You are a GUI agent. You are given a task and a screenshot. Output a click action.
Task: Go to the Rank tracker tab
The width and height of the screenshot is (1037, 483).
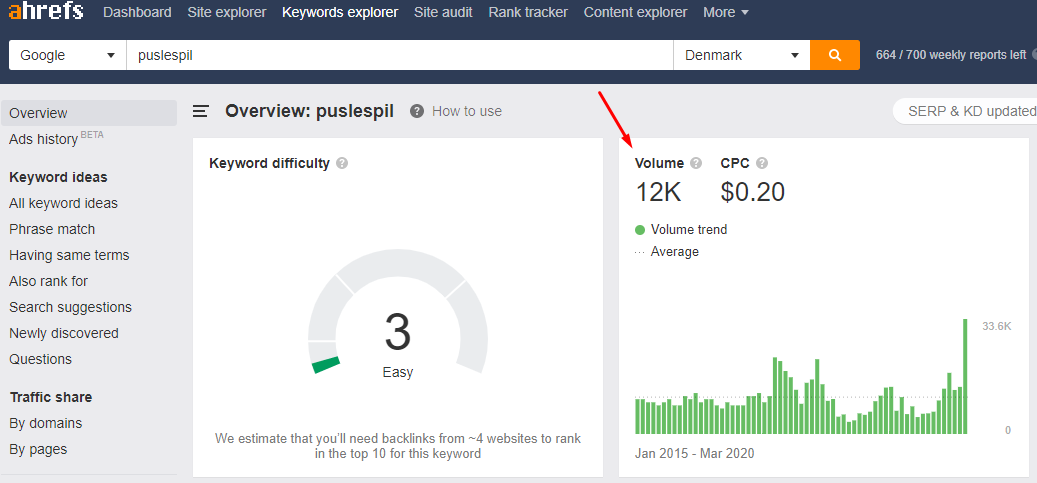pyautogui.click(x=528, y=12)
